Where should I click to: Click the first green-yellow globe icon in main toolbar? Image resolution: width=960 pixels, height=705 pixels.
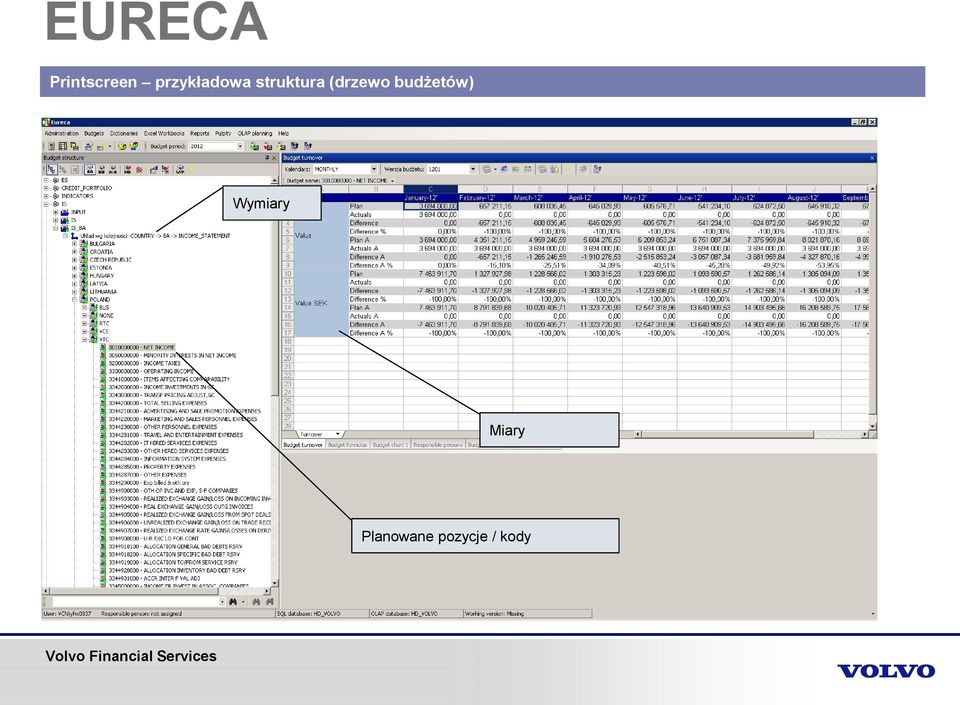(x=122, y=146)
